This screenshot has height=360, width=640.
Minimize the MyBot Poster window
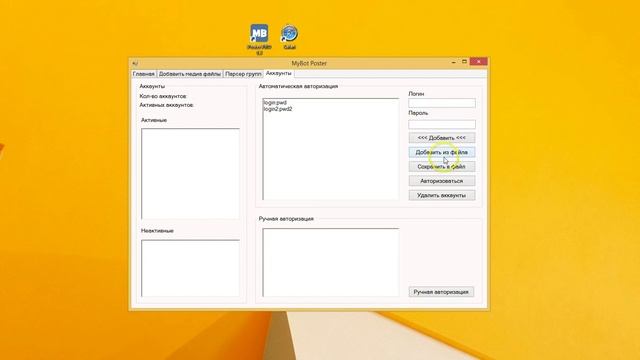[x=453, y=62]
